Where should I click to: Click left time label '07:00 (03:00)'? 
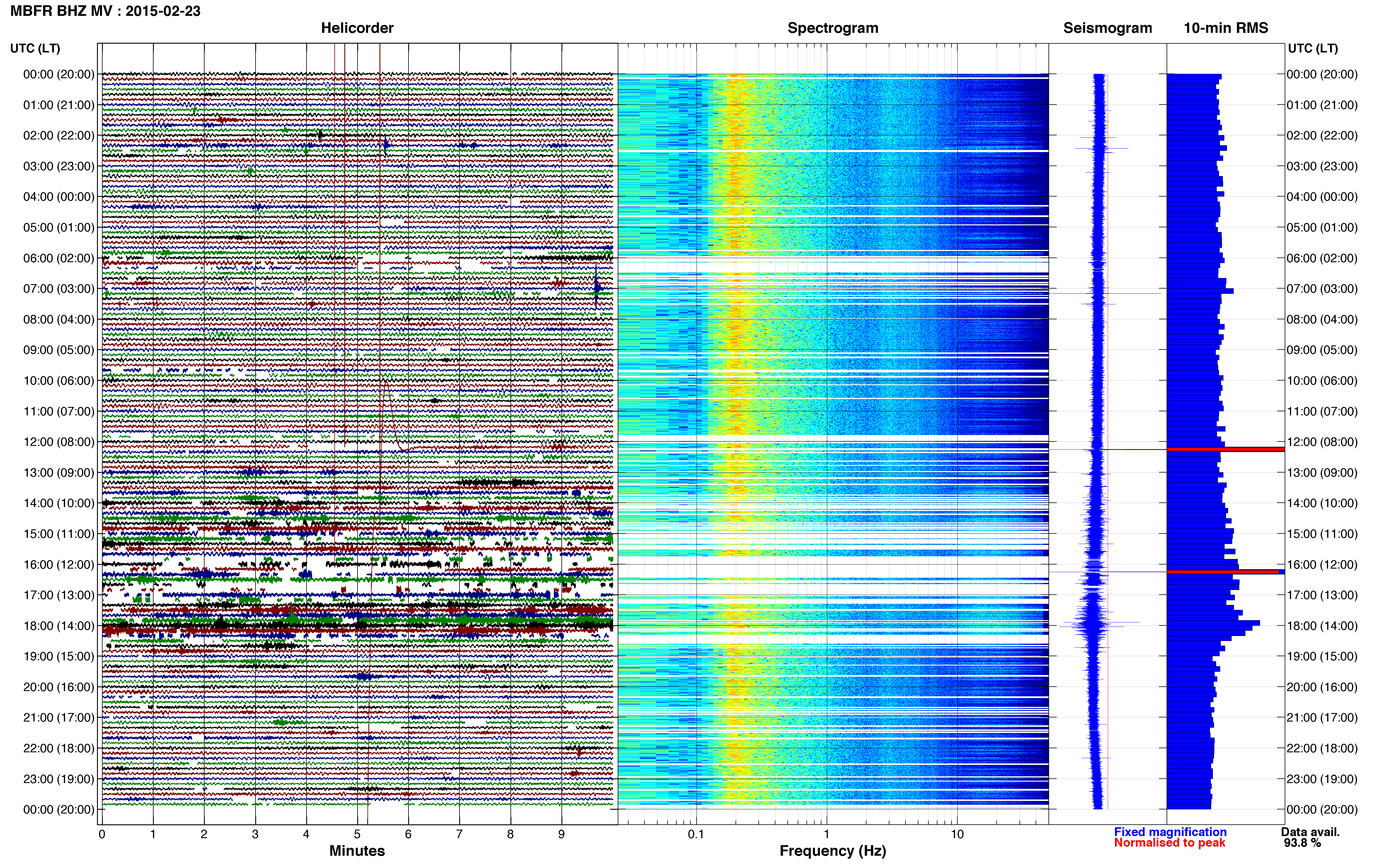pyautogui.click(x=59, y=289)
